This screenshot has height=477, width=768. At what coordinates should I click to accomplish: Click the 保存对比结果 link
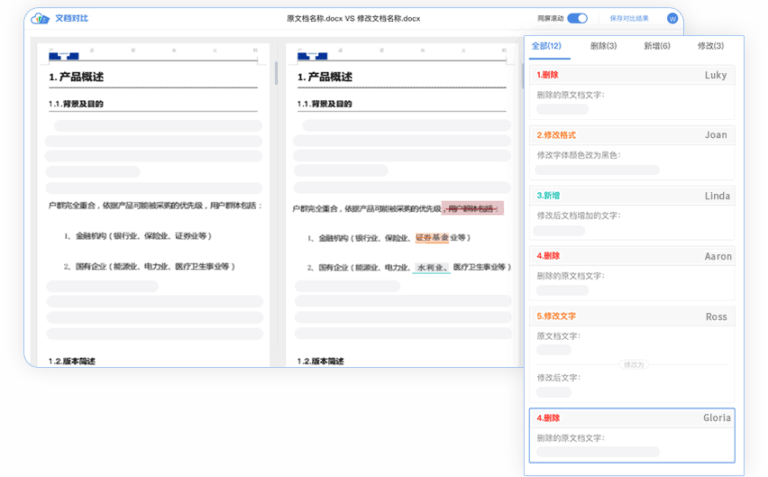(x=629, y=18)
